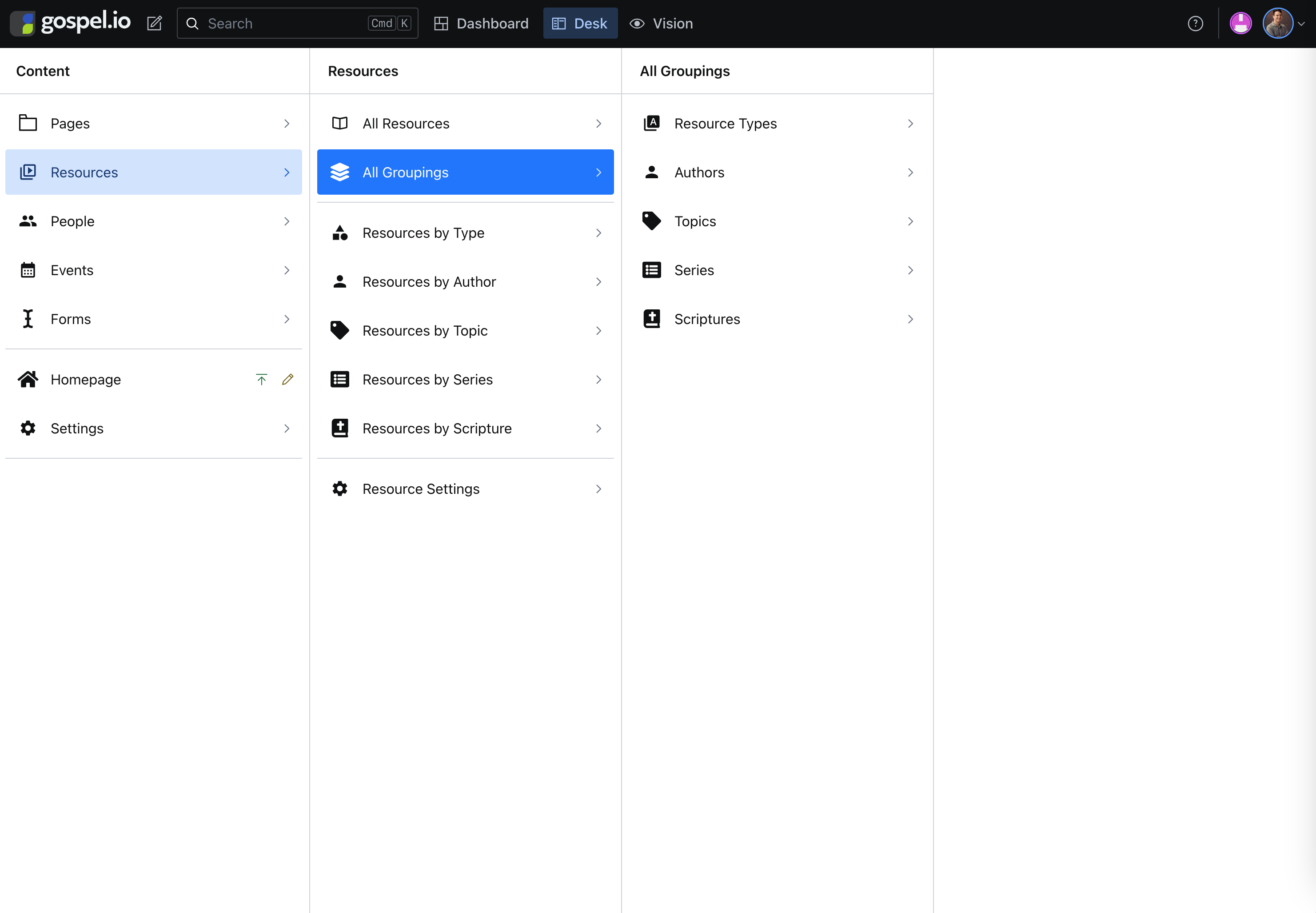Click the Events calendar icon
Viewport: 1316px width, 913px height.
pos(28,270)
